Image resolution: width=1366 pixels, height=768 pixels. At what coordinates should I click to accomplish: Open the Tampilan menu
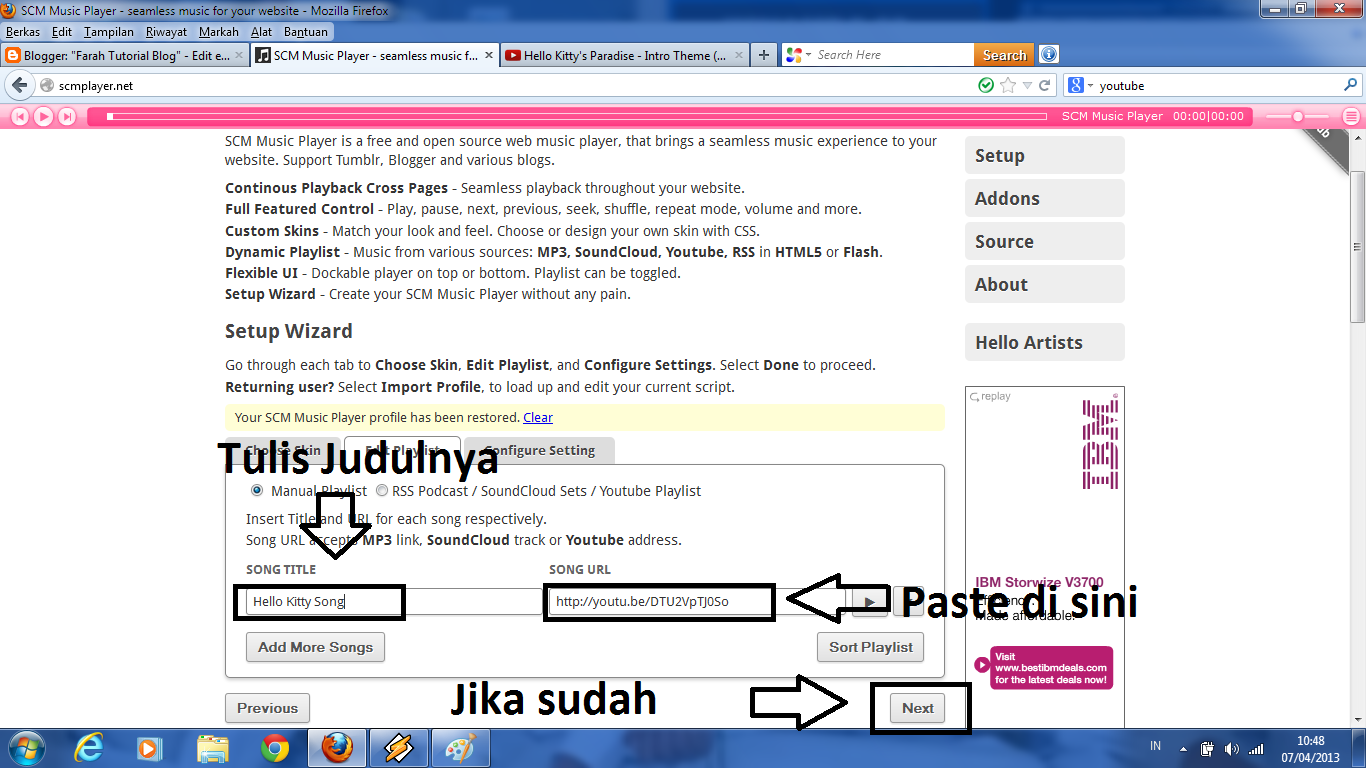pos(109,32)
